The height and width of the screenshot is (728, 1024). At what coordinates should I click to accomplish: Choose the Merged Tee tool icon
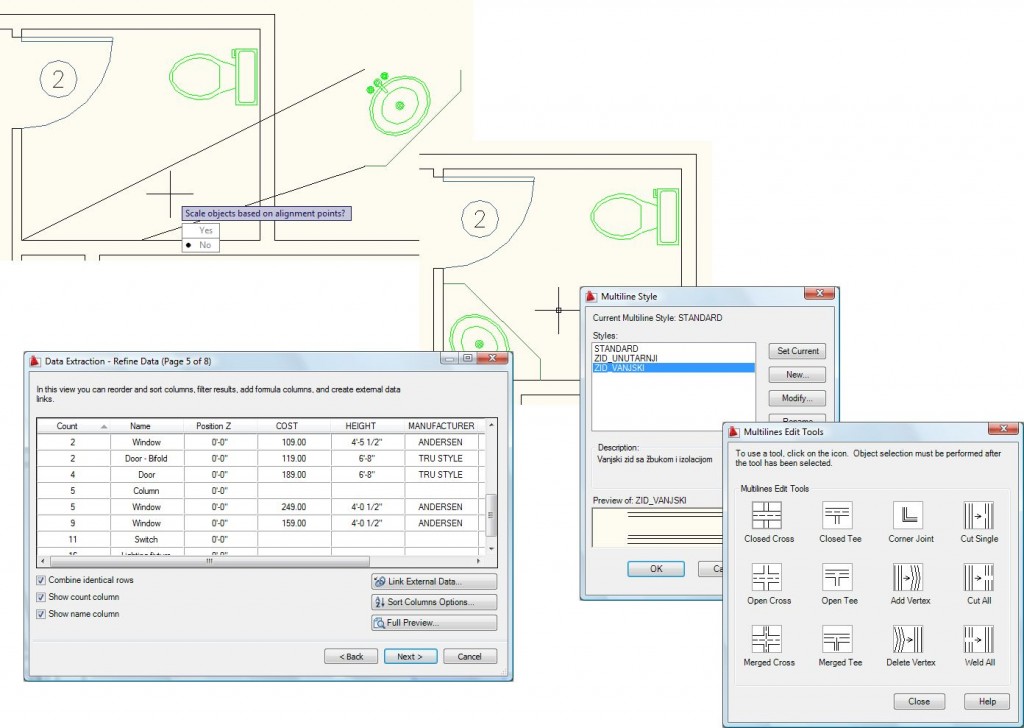[x=837, y=639]
